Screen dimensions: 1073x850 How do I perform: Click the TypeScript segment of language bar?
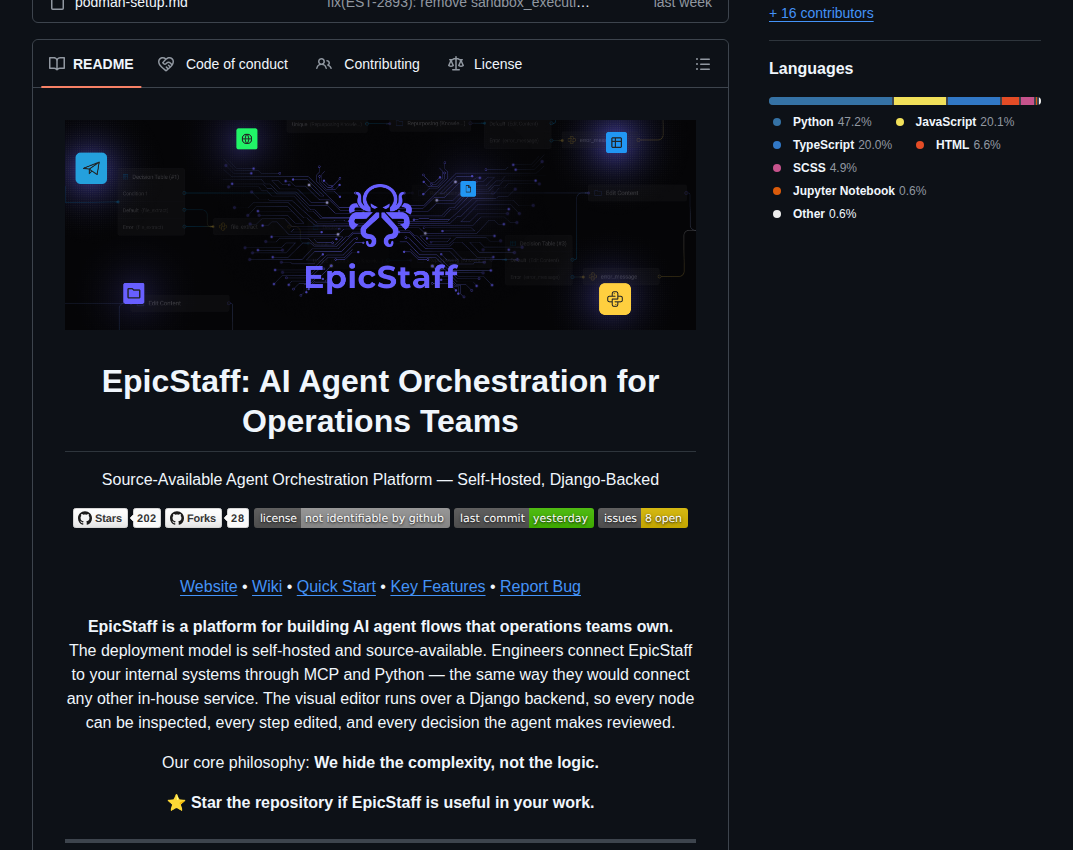(x=974, y=101)
